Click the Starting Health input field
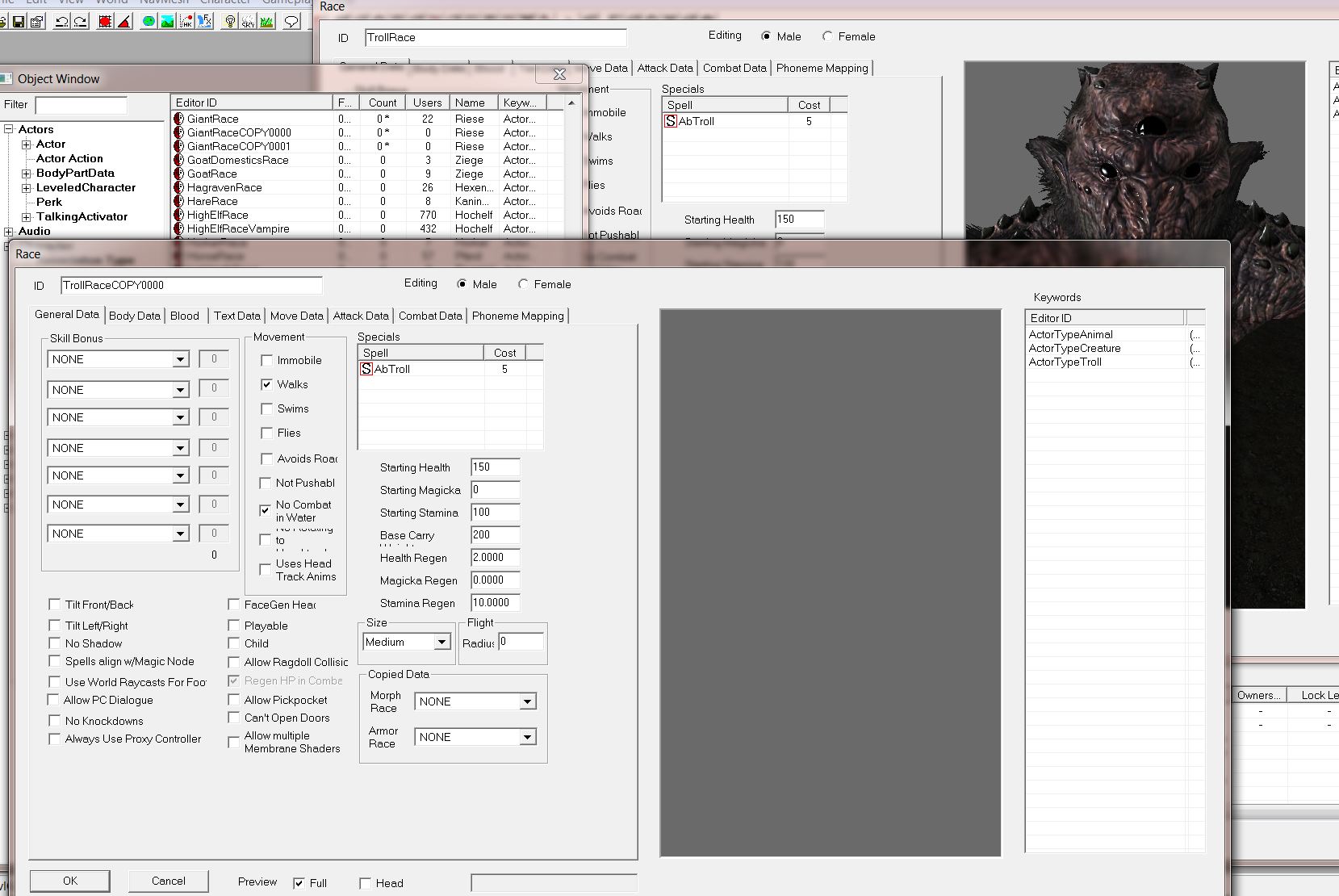 495,467
